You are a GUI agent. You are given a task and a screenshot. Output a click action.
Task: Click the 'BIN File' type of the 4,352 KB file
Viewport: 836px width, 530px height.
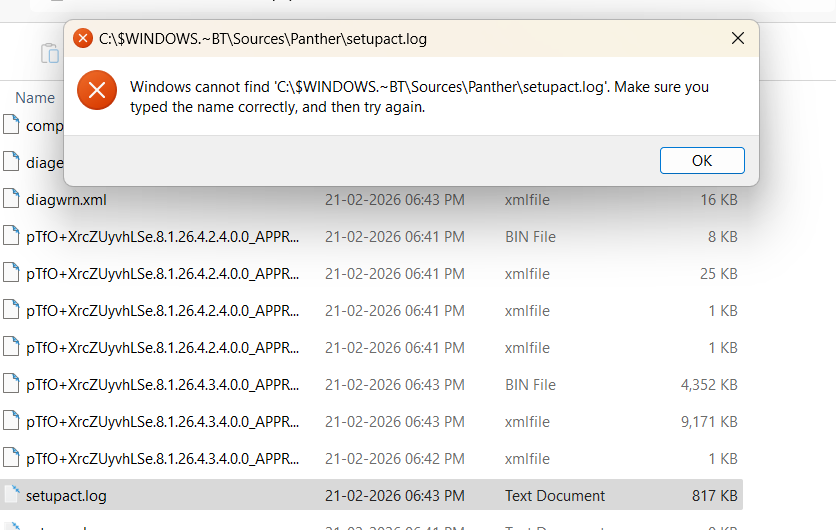click(530, 385)
